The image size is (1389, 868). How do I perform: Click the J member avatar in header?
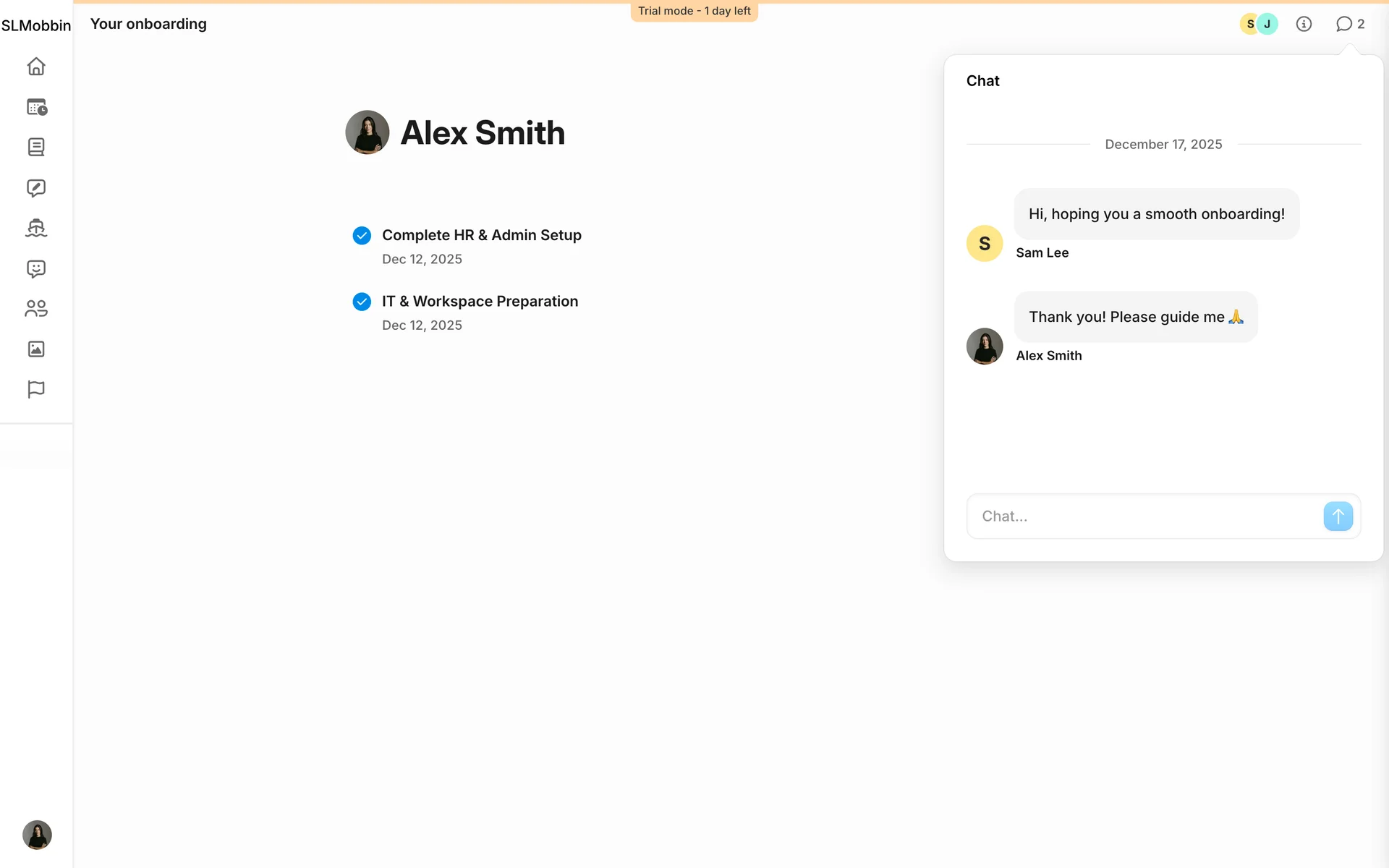[1267, 25]
